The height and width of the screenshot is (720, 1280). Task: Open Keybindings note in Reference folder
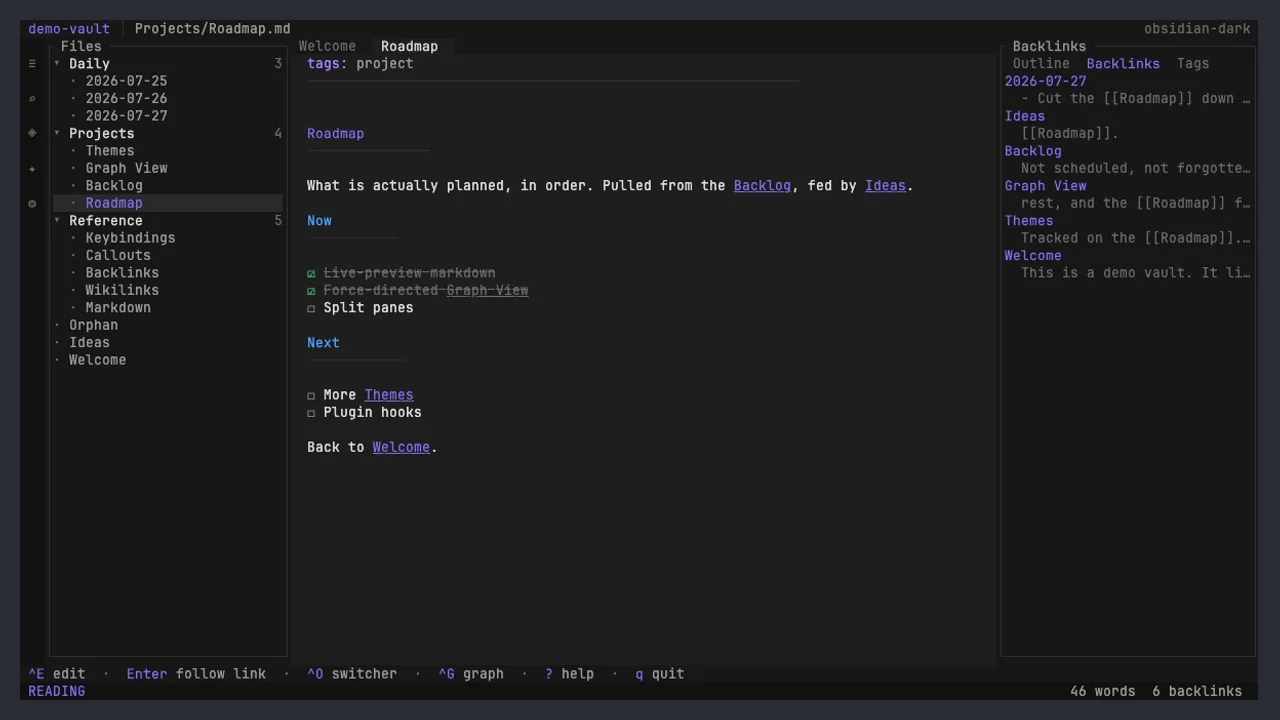click(130, 238)
